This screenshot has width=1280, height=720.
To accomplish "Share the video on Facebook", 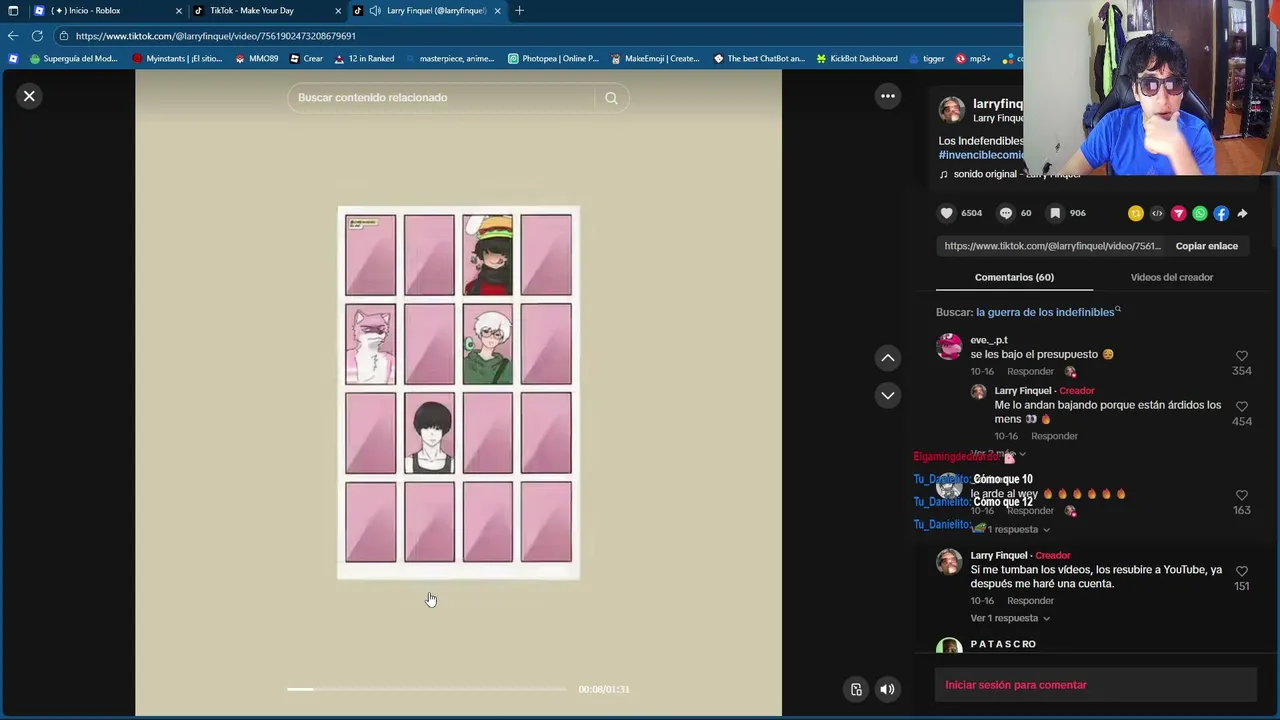I will [x=1221, y=213].
